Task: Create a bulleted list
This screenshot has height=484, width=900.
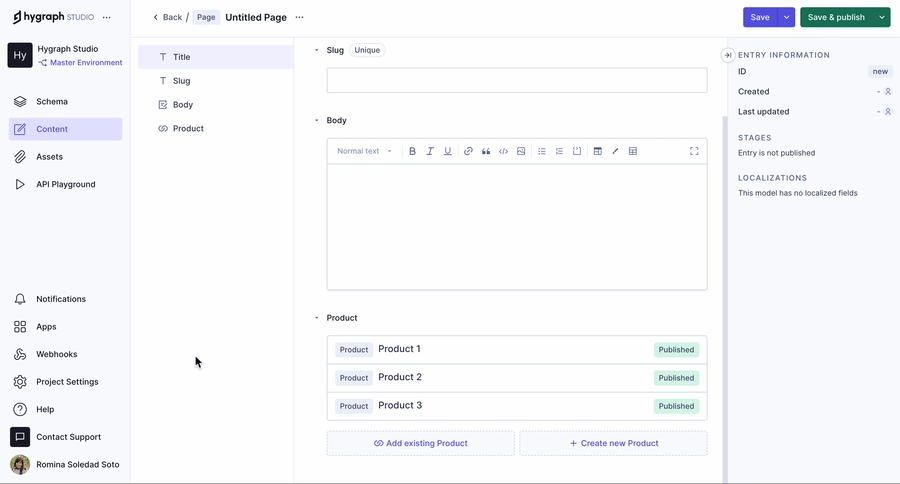Action: click(542, 151)
